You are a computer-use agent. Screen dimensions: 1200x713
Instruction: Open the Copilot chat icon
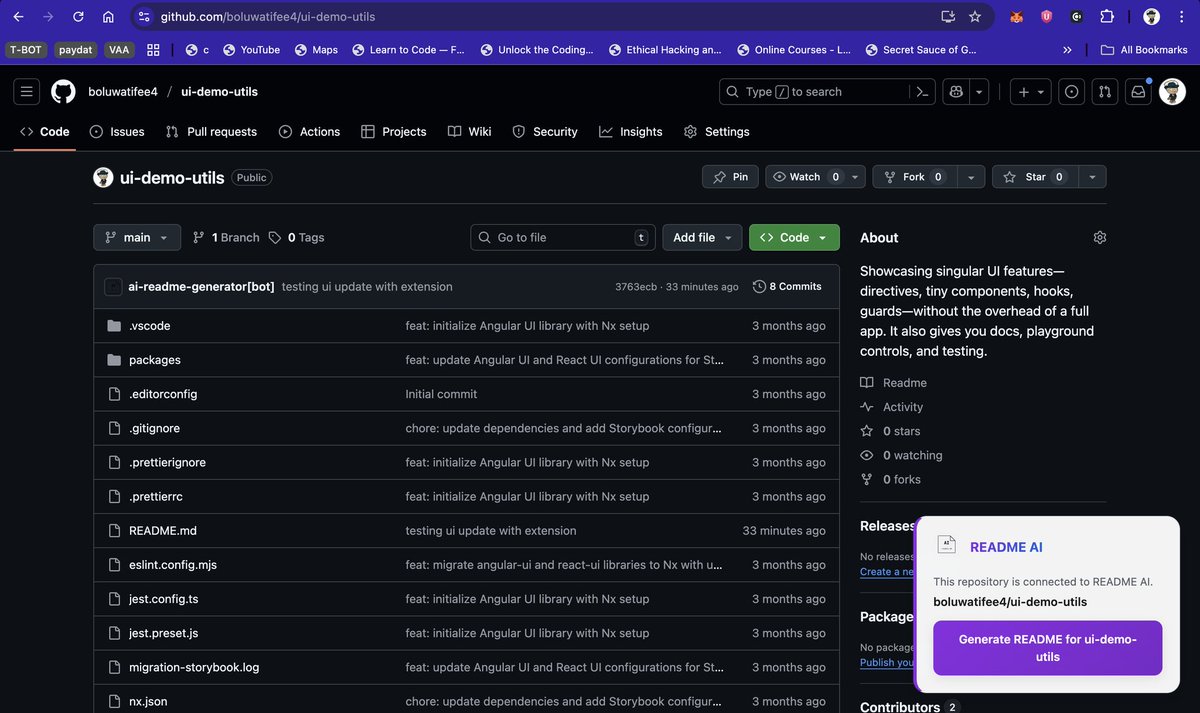point(957,91)
